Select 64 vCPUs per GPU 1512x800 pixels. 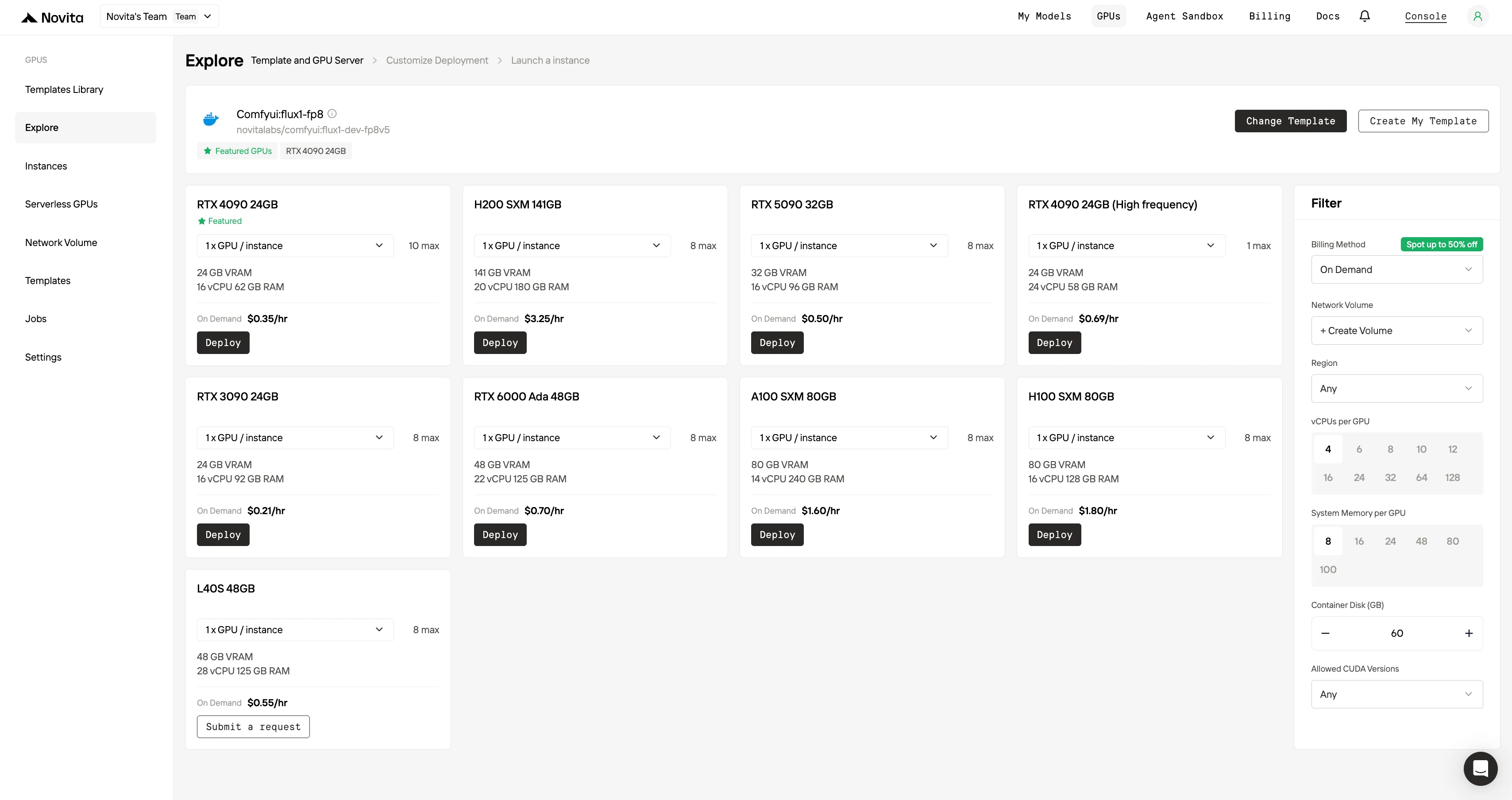1421,478
